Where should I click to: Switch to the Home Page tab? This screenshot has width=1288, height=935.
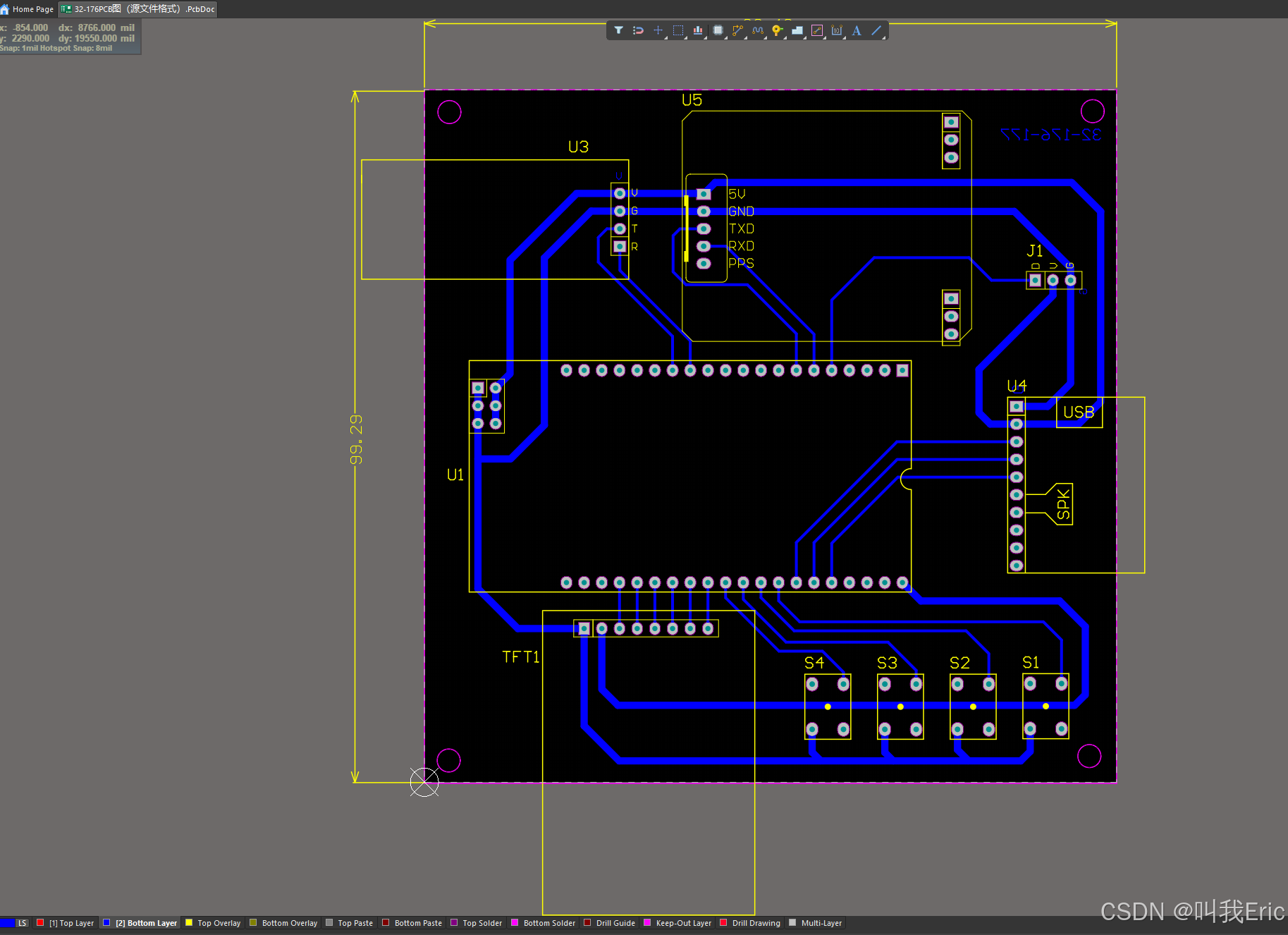[x=27, y=9]
